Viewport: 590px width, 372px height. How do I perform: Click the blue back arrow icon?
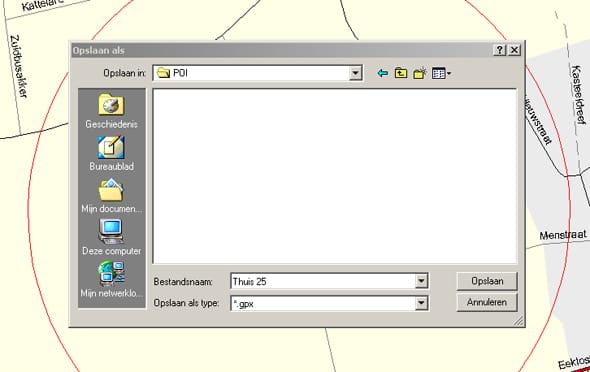pos(383,73)
